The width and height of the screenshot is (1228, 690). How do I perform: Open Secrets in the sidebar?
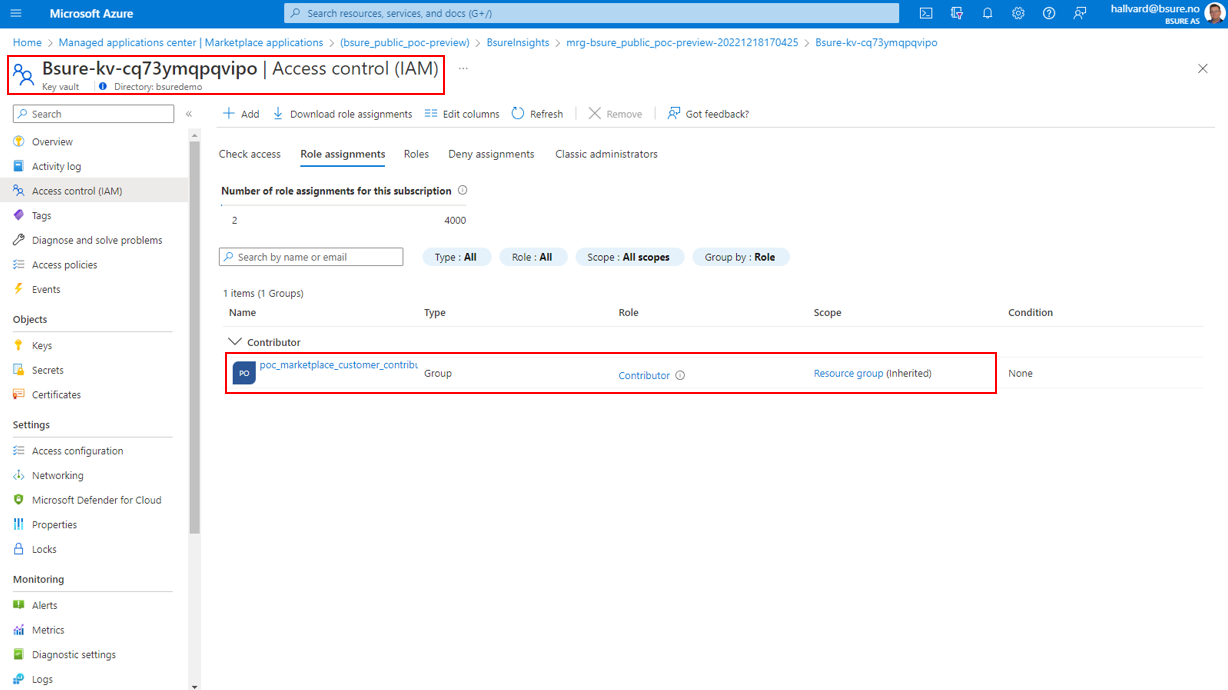47,370
